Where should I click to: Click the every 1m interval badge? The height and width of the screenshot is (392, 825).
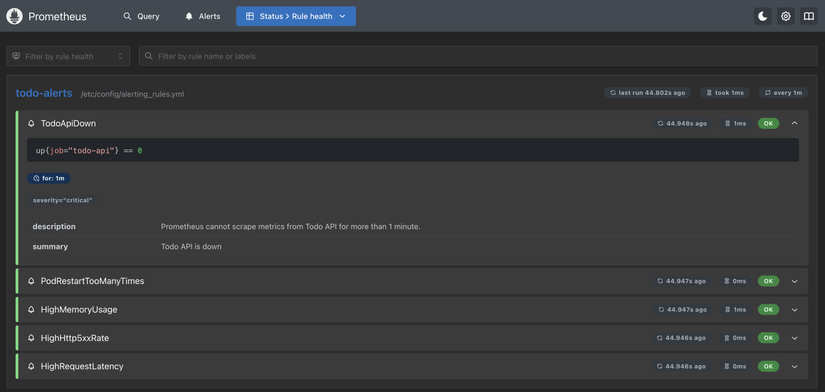(783, 93)
